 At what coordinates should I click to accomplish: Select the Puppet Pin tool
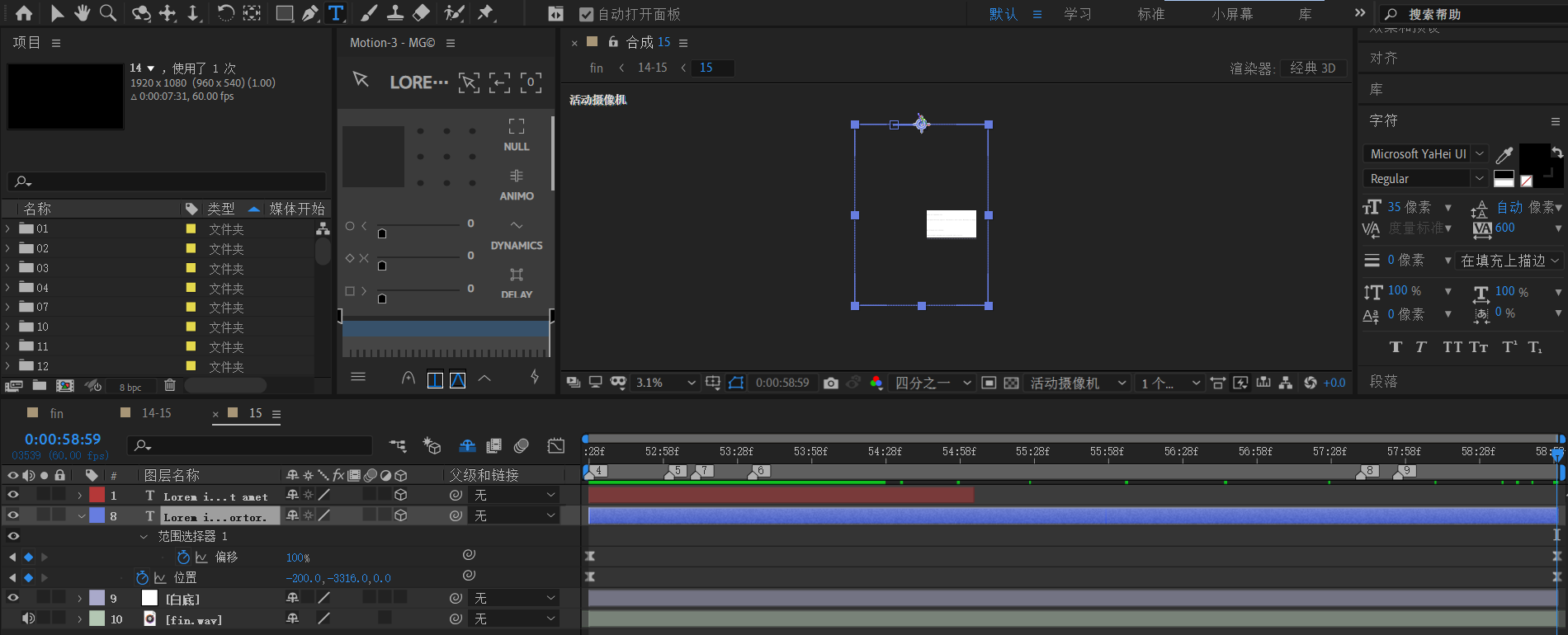point(485,13)
